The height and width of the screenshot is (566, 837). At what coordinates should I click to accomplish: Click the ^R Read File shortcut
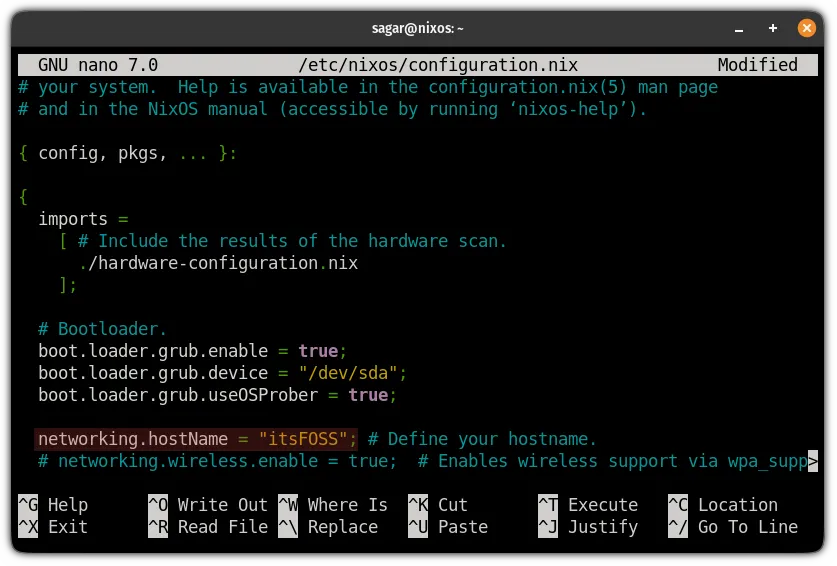click(208, 527)
